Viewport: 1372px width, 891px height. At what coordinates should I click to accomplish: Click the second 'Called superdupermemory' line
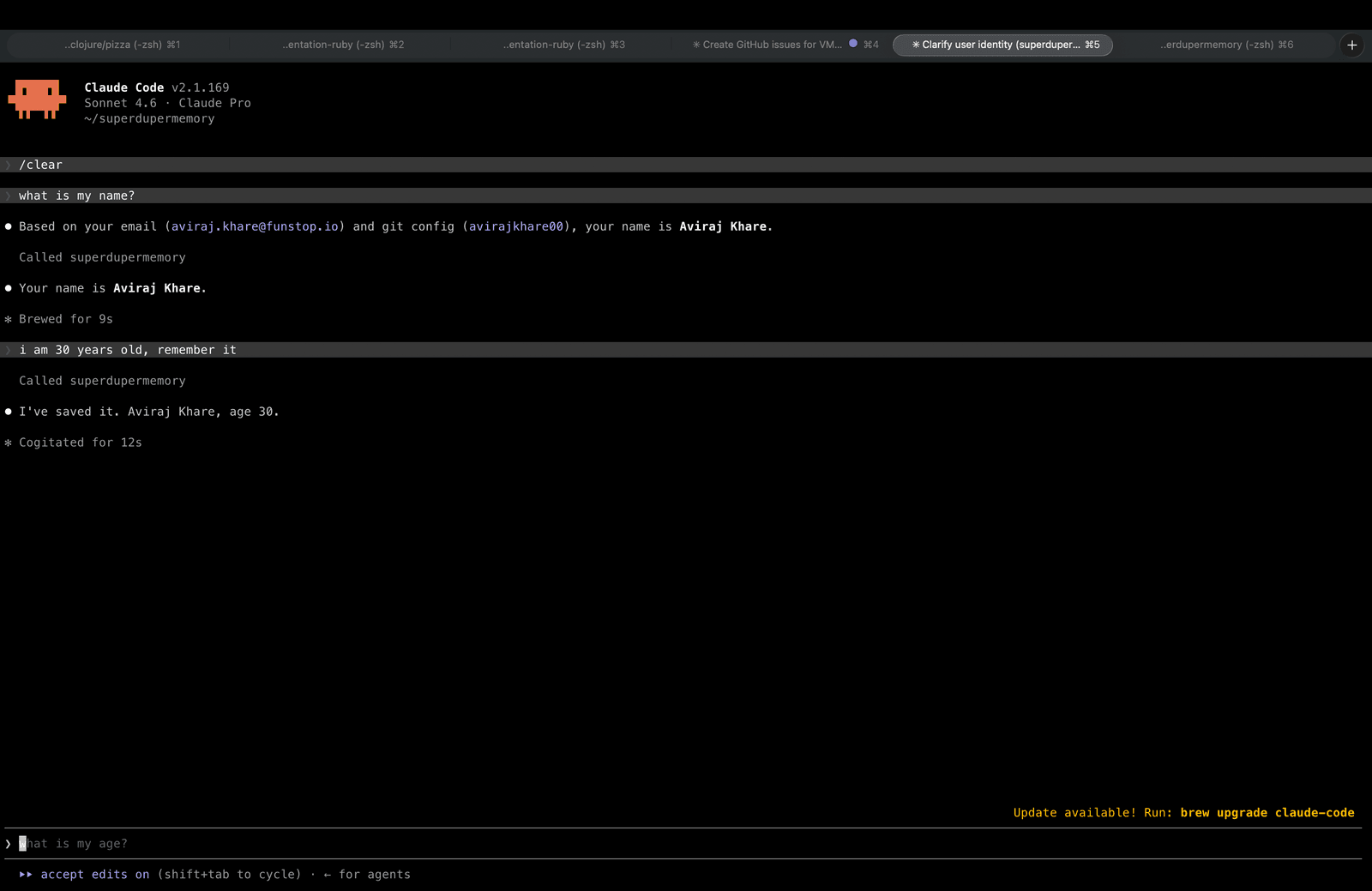tap(102, 381)
